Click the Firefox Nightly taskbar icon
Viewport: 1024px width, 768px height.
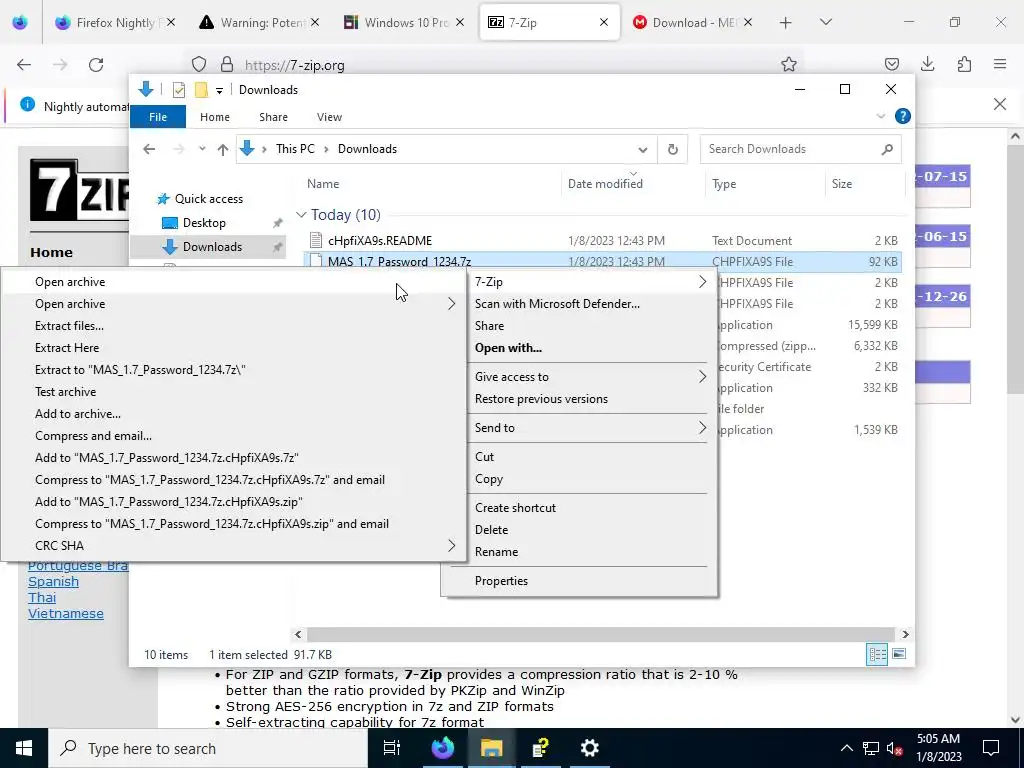442,748
